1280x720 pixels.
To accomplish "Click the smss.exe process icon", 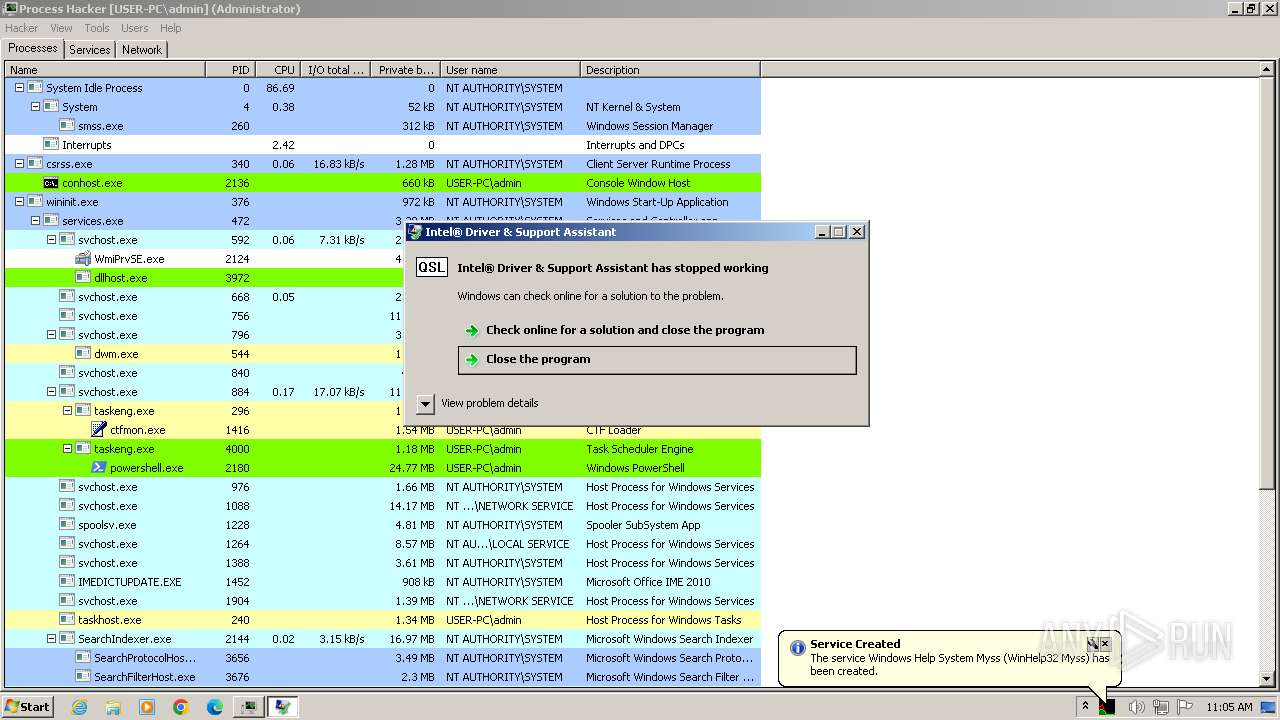I will (67, 126).
